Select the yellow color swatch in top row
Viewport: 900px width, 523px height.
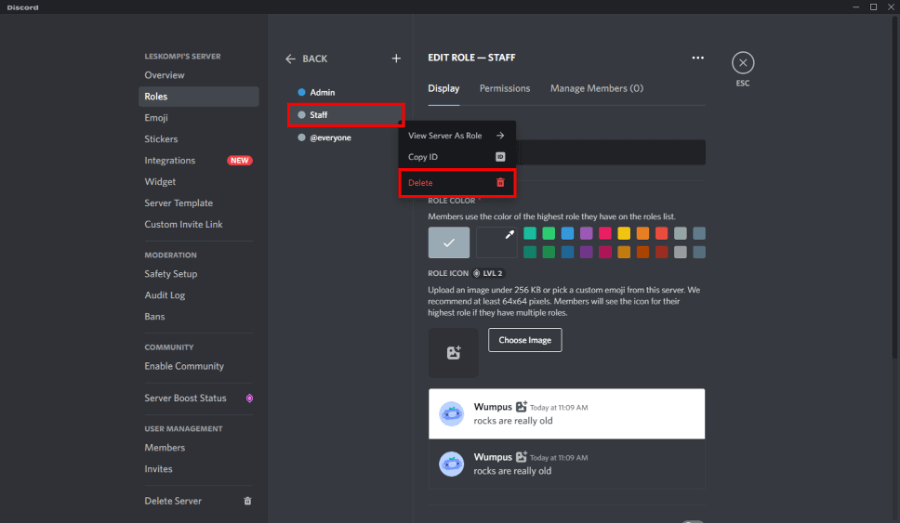pos(624,233)
